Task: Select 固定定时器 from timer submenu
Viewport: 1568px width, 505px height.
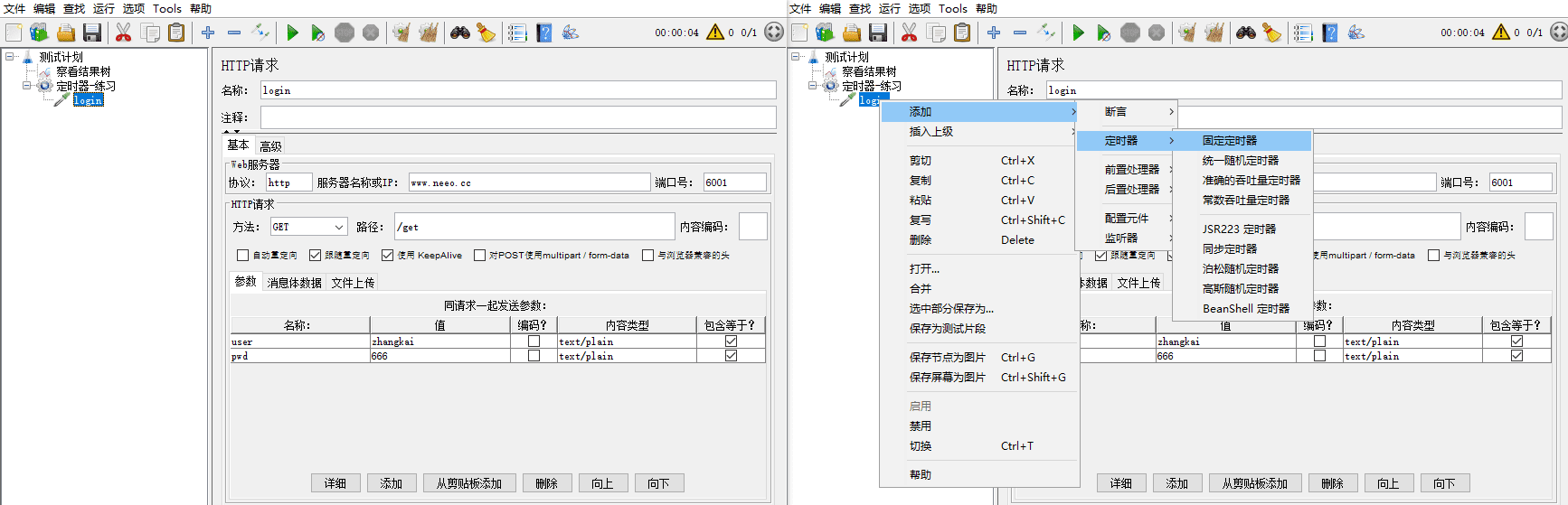Action: pos(1242,141)
